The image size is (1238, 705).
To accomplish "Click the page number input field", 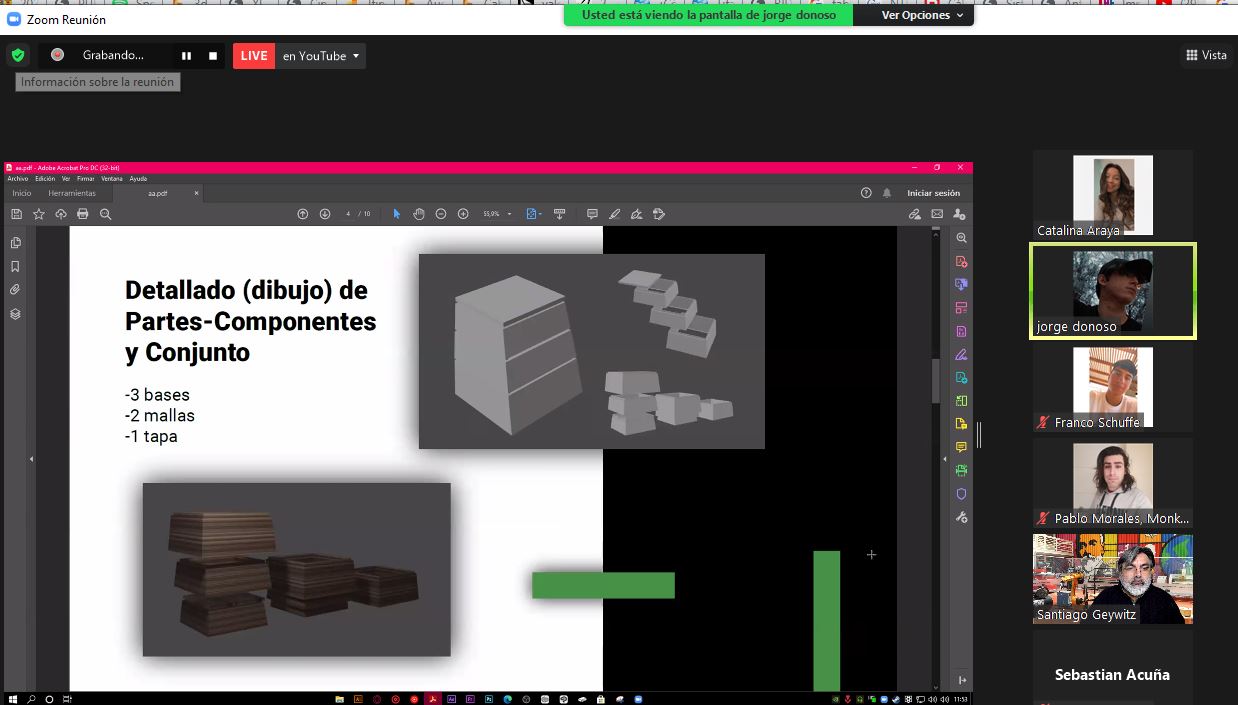I will 348,214.
